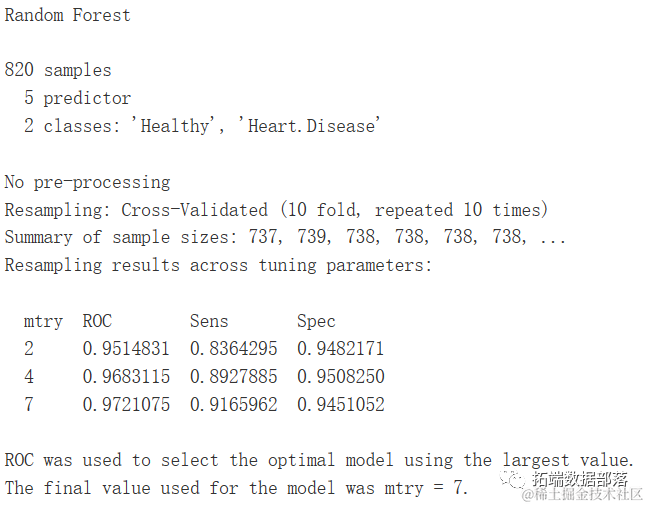Click the '820 samples' line
This screenshot has width=648, height=507.
click(58, 70)
